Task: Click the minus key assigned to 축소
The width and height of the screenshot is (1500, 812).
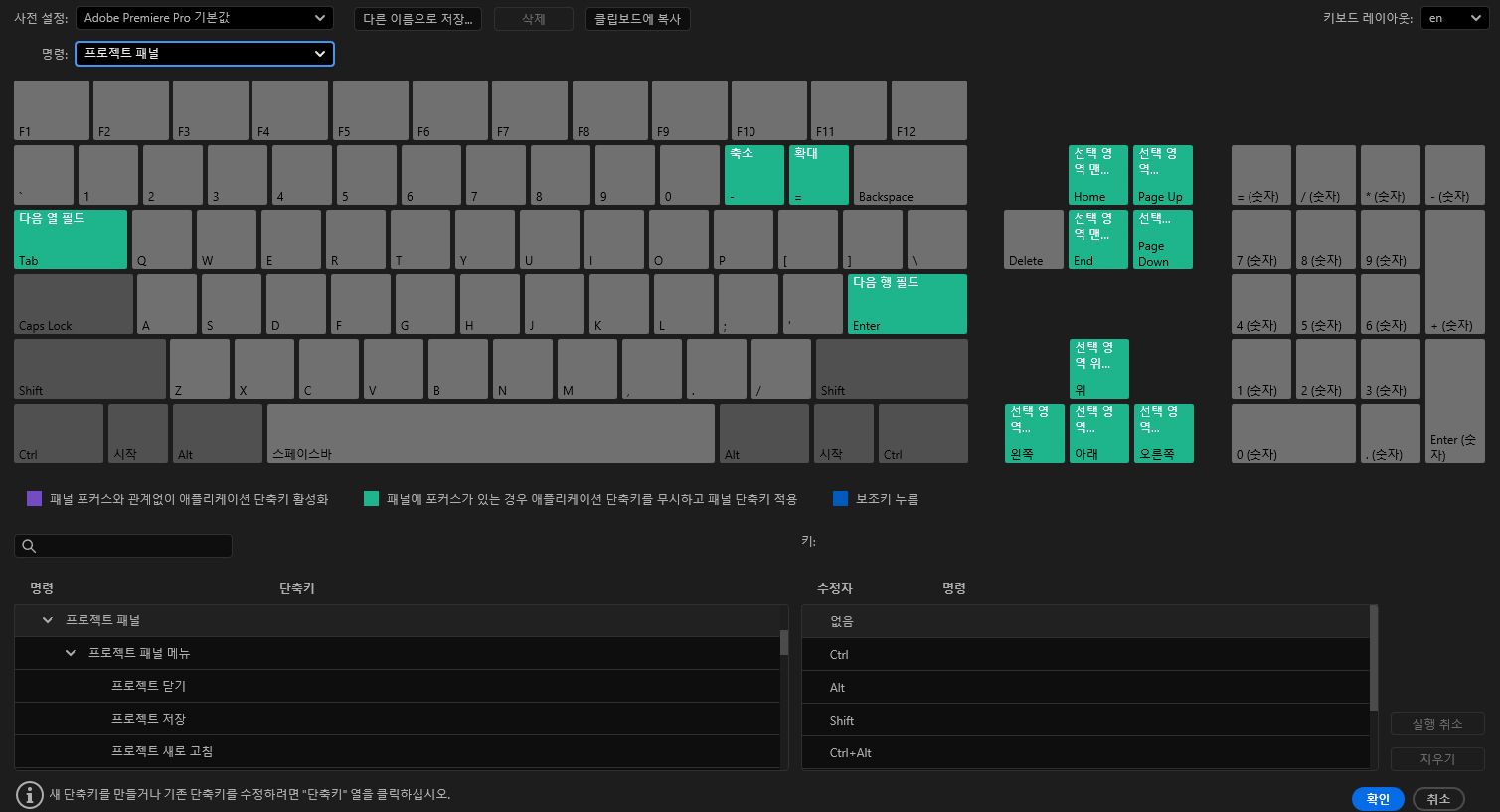Action: [753, 175]
